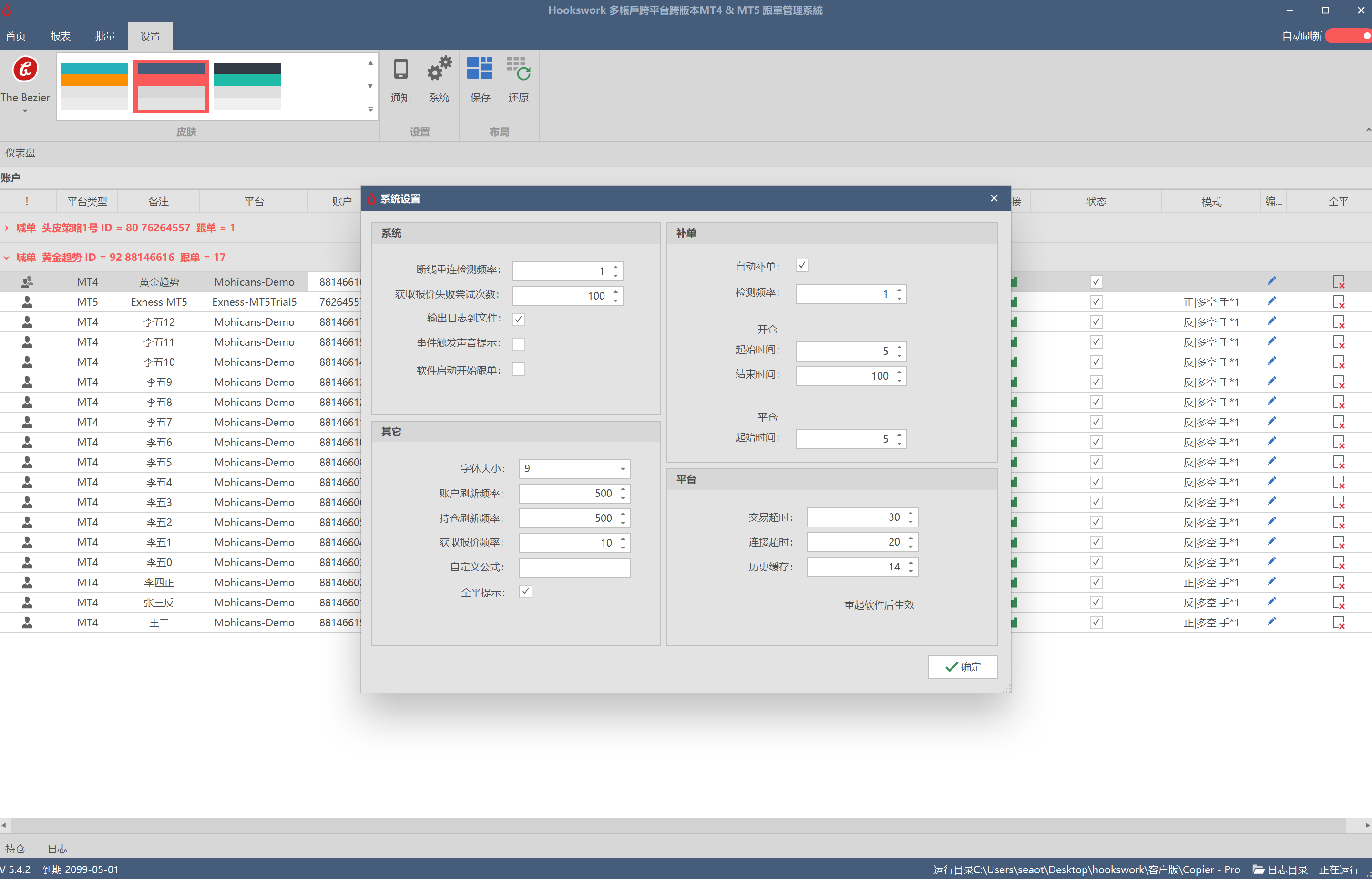Select the teal and orange skin swatch
Viewport: 1372px width, 879px height.
point(95,86)
